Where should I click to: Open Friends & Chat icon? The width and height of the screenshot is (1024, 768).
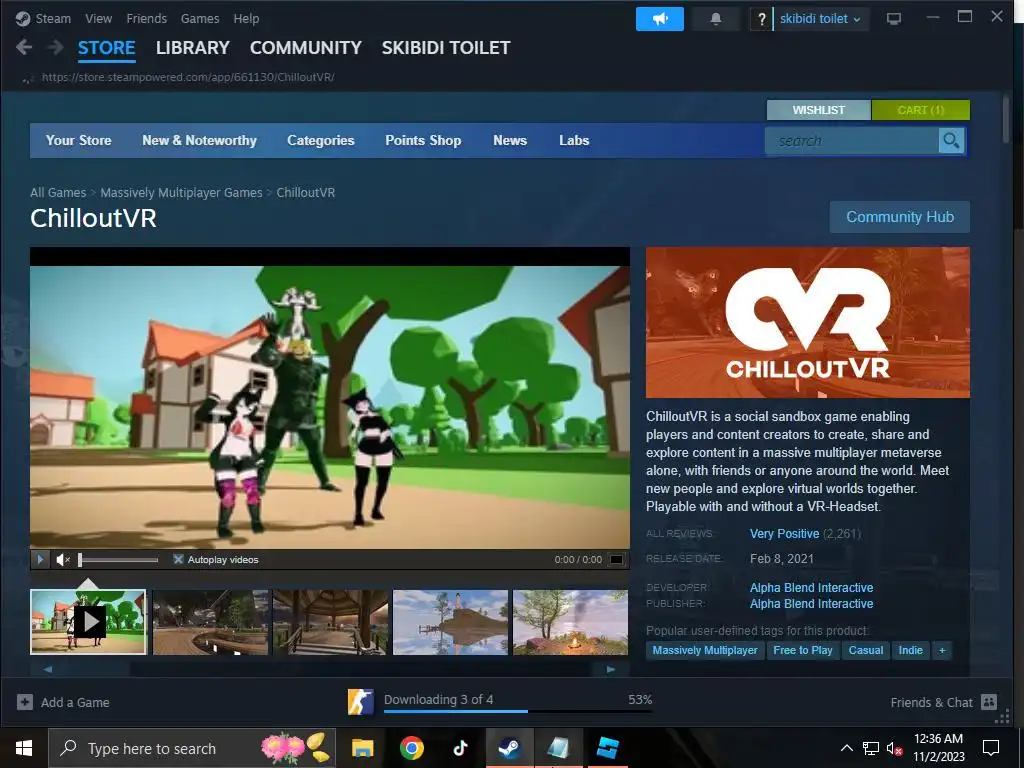pyautogui.click(x=989, y=702)
